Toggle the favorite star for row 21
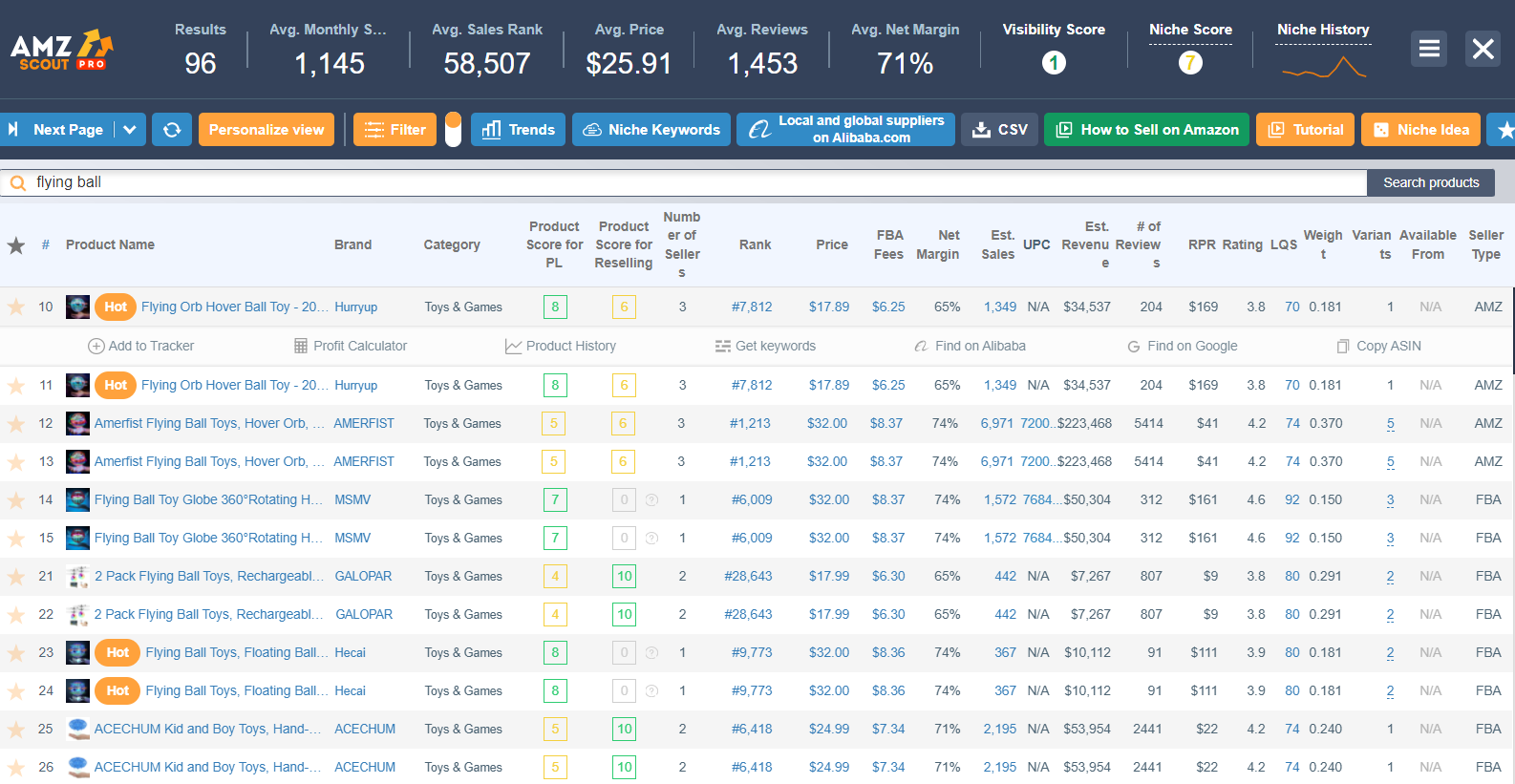 (x=16, y=576)
